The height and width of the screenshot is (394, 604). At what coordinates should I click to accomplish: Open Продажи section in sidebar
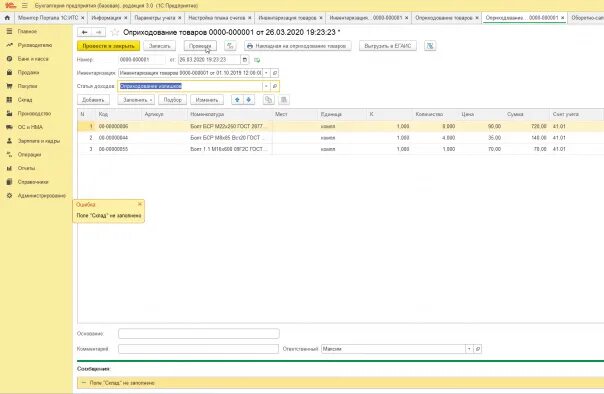tap(28, 72)
